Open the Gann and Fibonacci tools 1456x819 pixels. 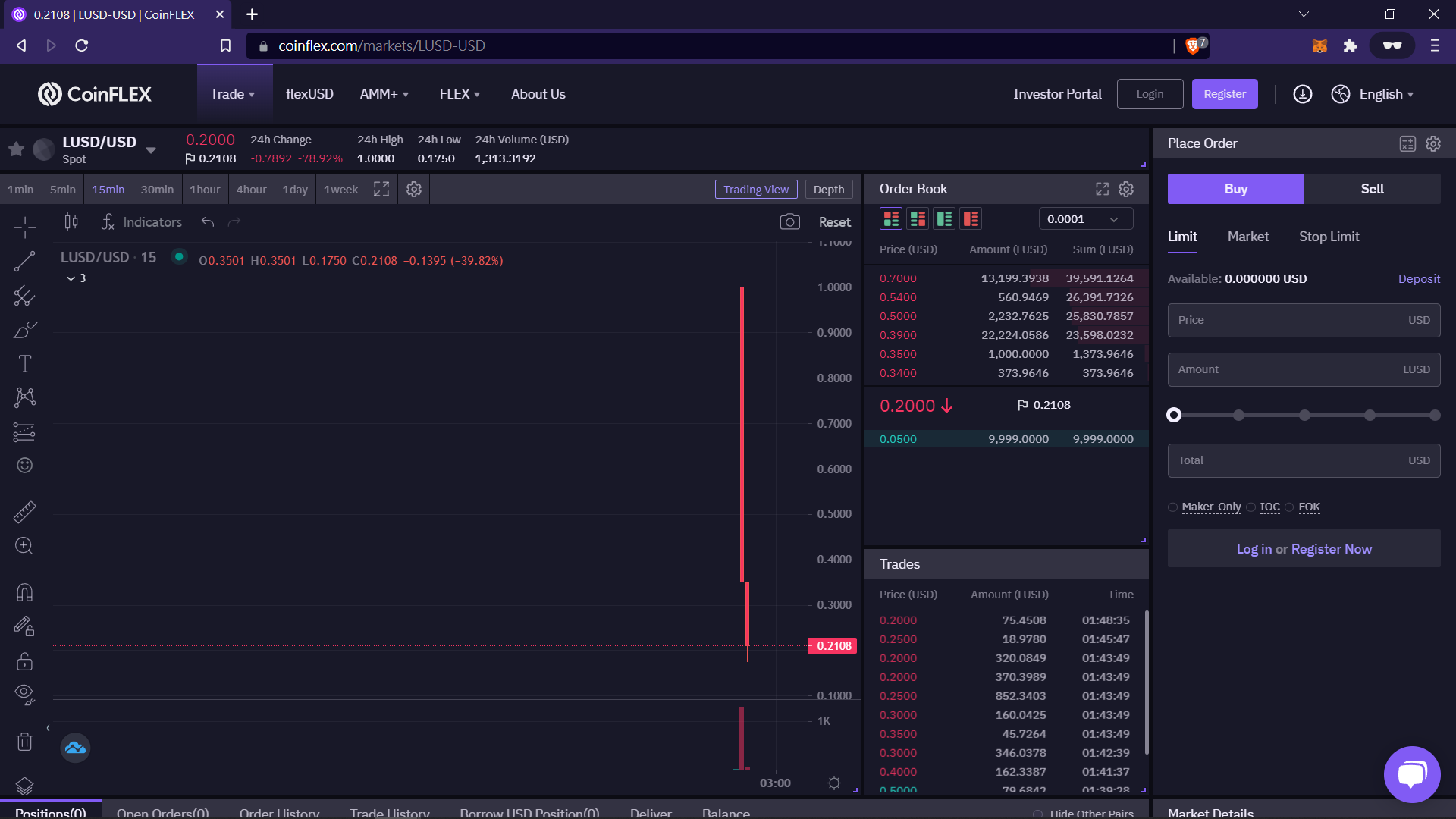tap(24, 296)
